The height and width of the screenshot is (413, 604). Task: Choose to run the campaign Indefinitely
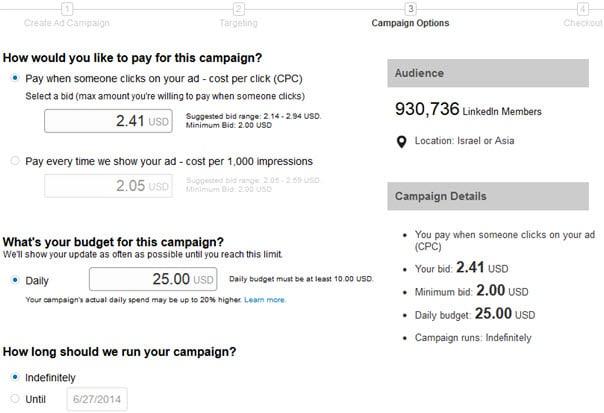coord(15,377)
